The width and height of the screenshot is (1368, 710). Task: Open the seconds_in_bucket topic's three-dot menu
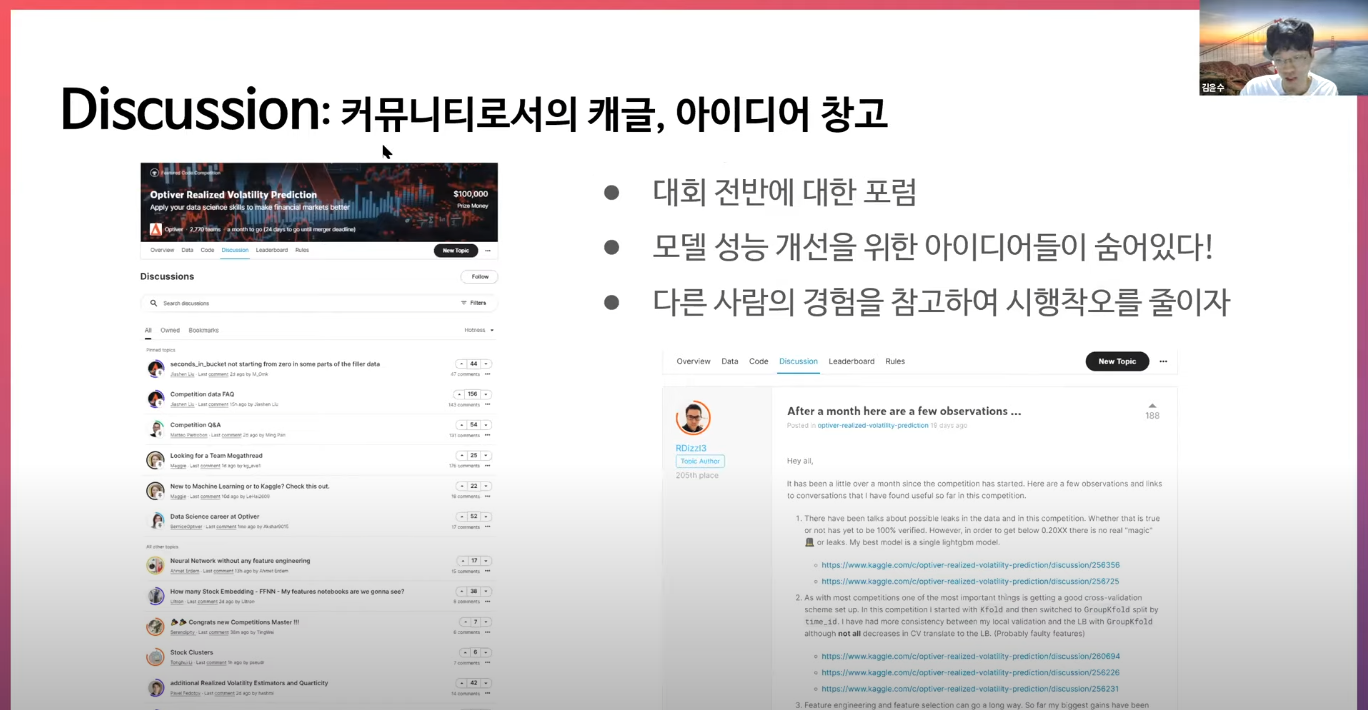click(x=487, y=374)
